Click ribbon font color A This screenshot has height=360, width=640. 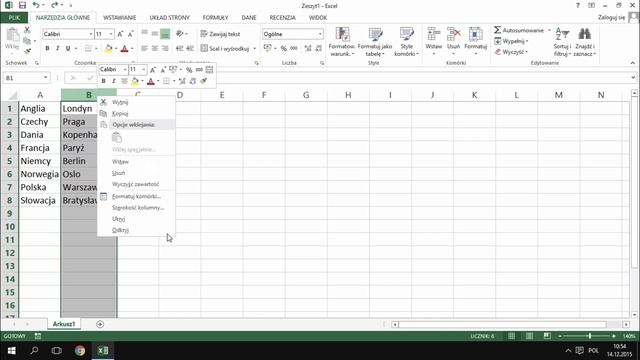124,49
